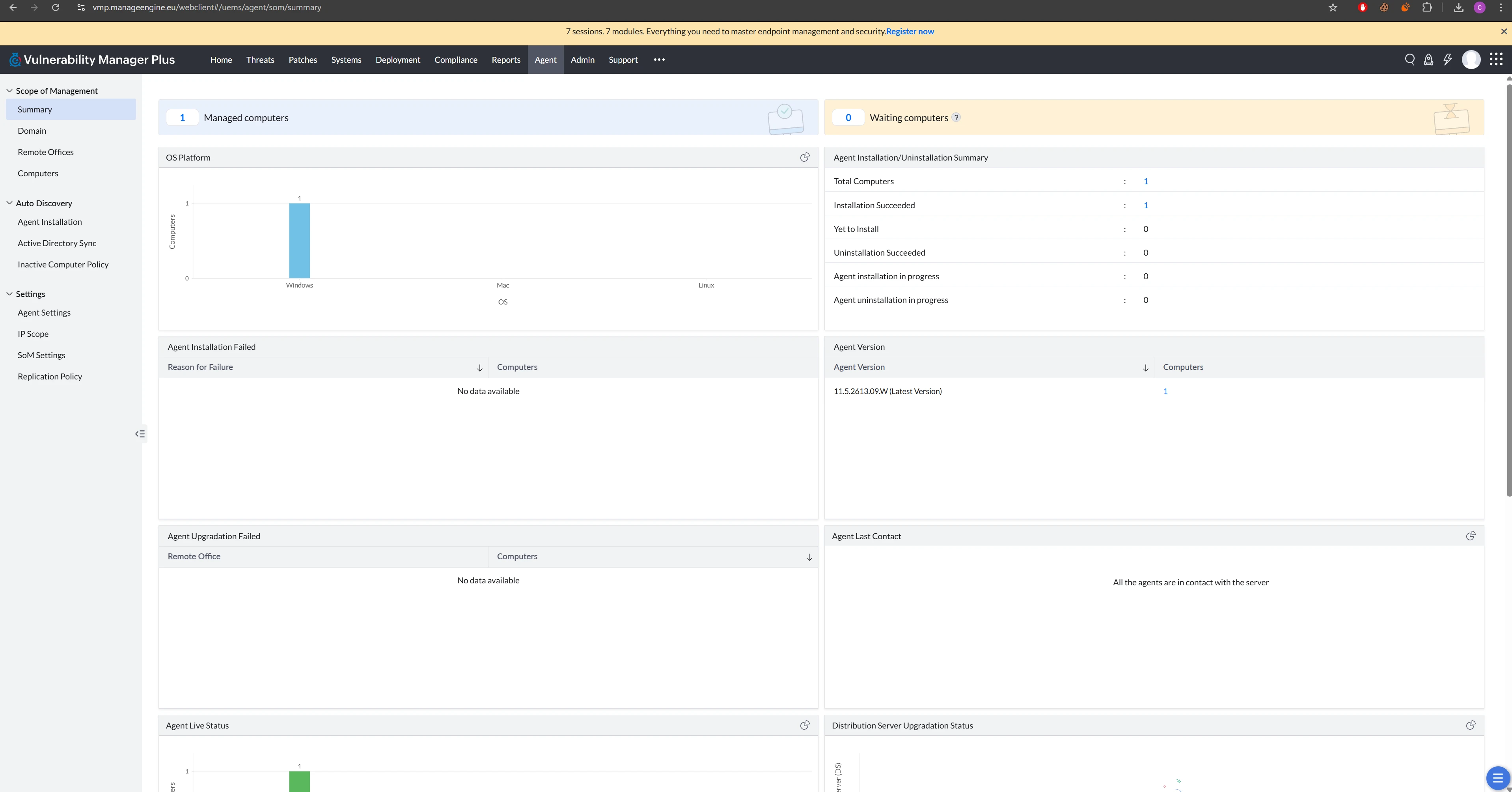Select Summary in sidebar
The height and width of the screenshot is (792, 1512).
(x=71, y=109)
